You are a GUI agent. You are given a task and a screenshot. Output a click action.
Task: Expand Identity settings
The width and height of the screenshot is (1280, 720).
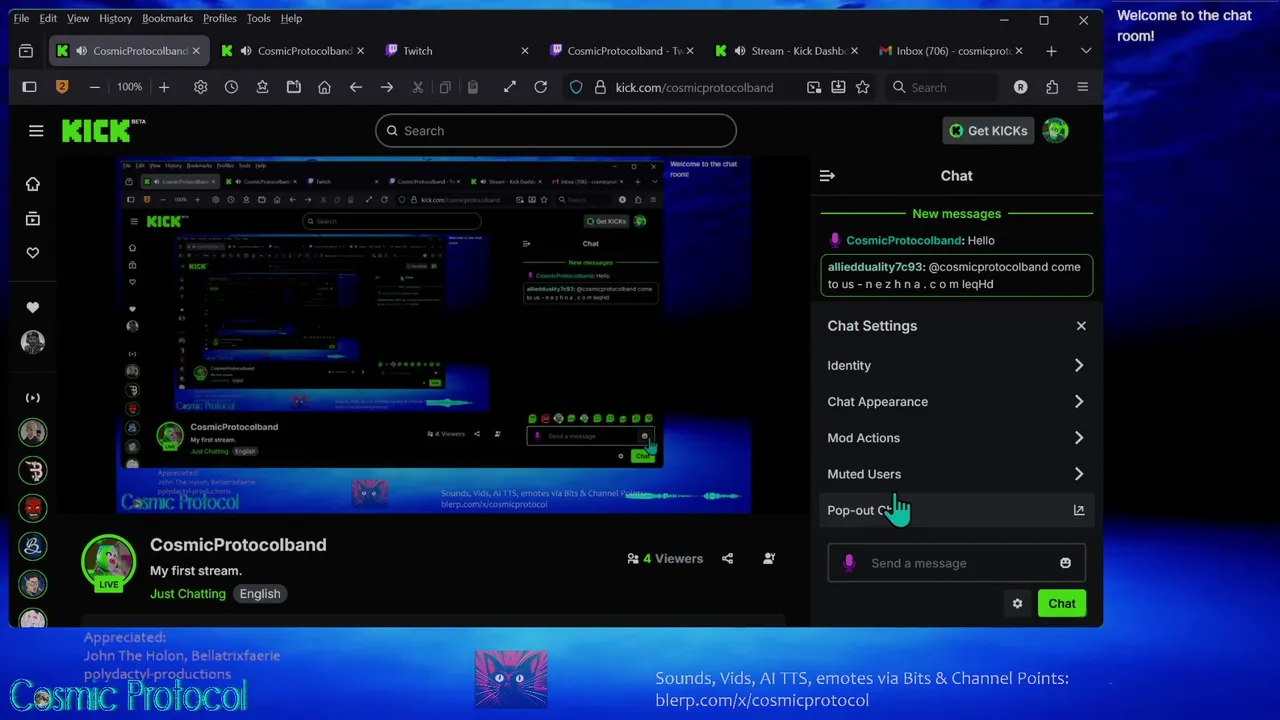click(x=956, y=366)
